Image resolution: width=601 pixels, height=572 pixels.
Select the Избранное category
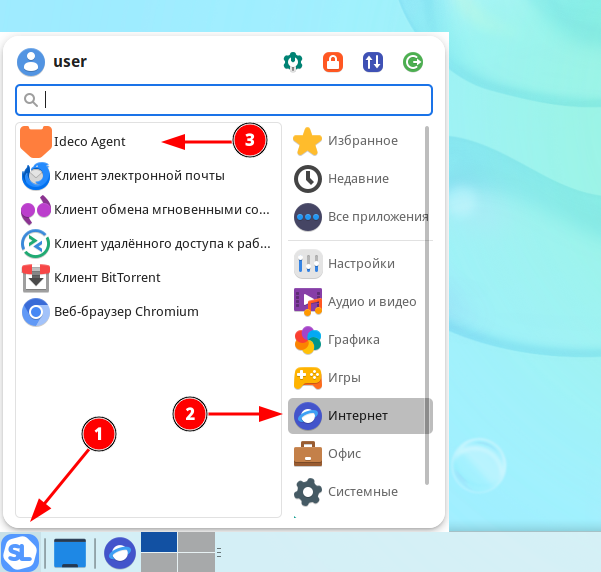point(361,141)
